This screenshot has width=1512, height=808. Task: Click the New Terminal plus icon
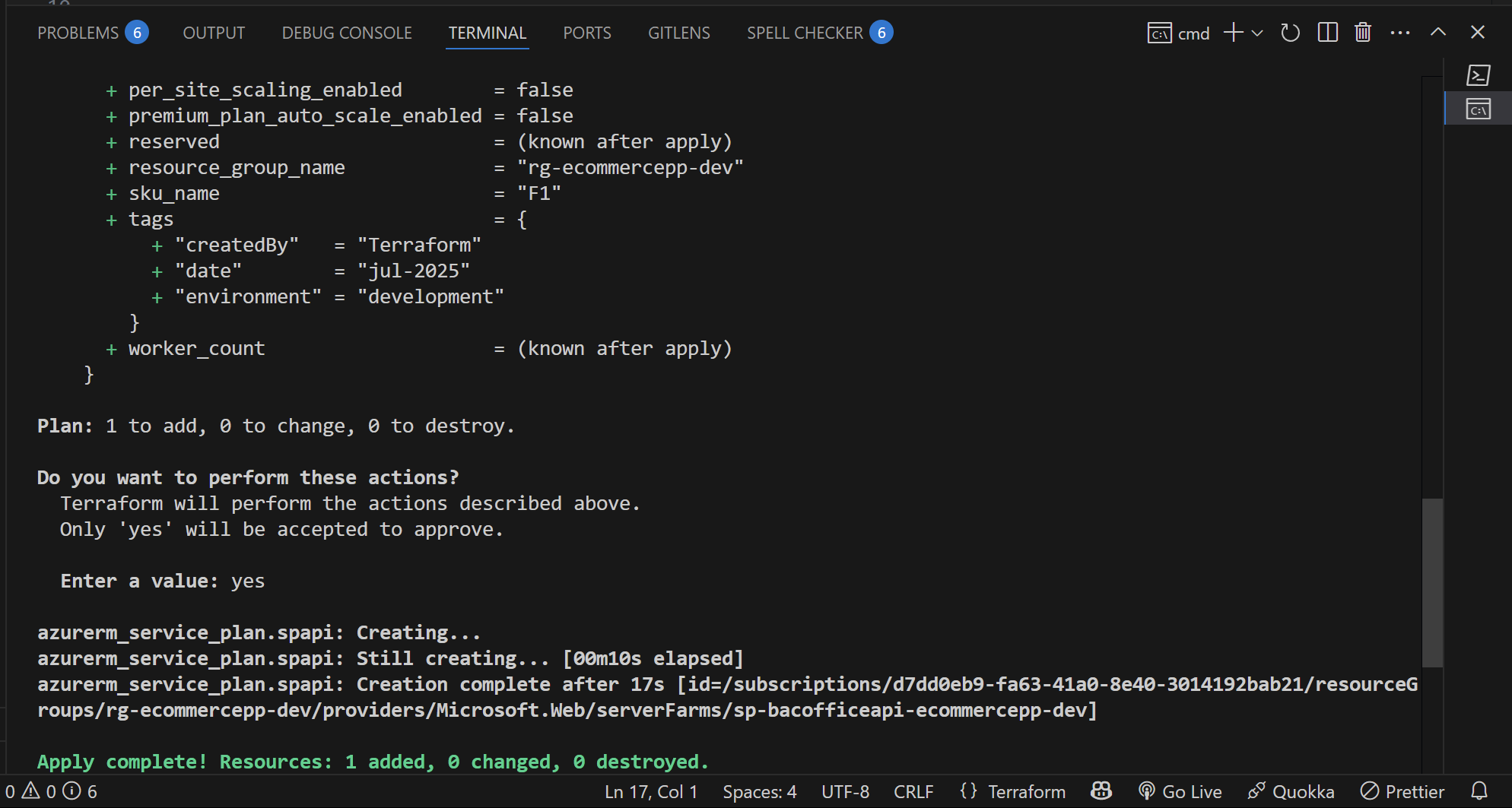[x=1233, y=33]
